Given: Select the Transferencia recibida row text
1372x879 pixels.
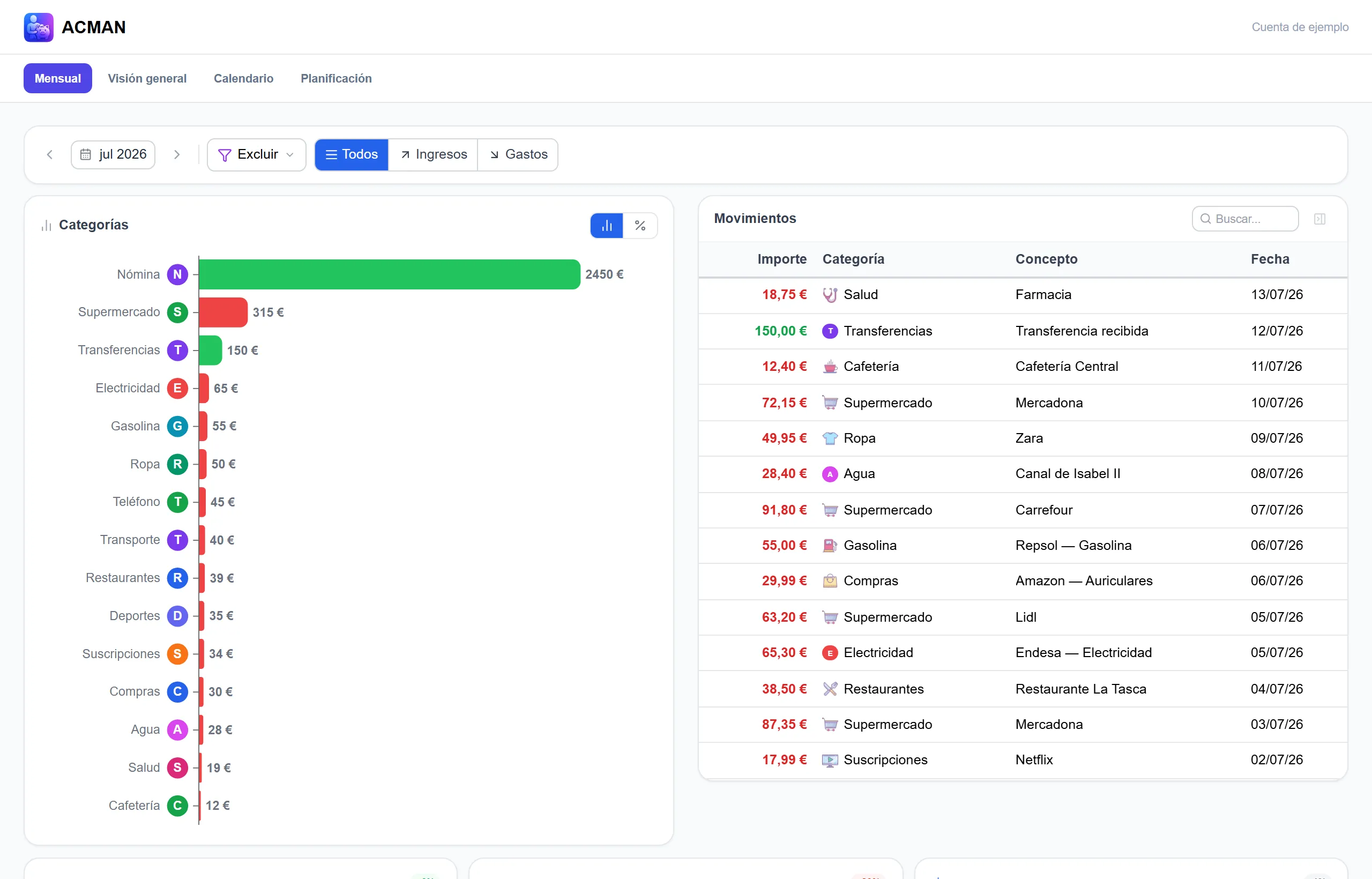Looking at the screenshot, I should pos(1082,331).
